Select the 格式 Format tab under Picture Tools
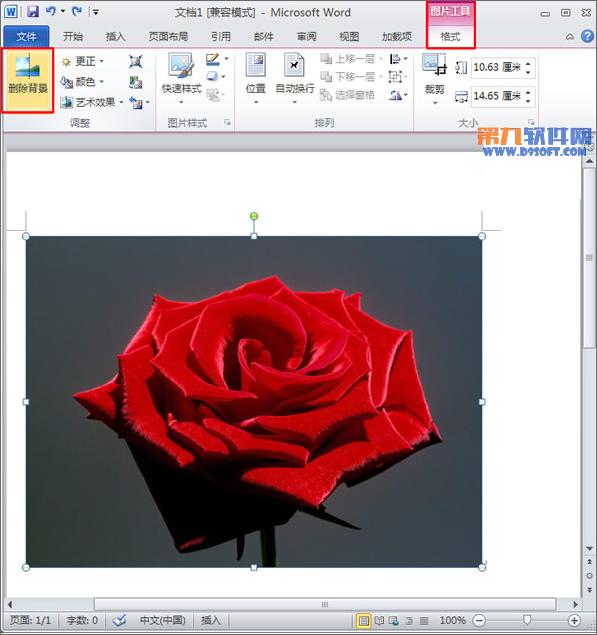This screenshot has height=635, width=597. [x=450, y=37]
